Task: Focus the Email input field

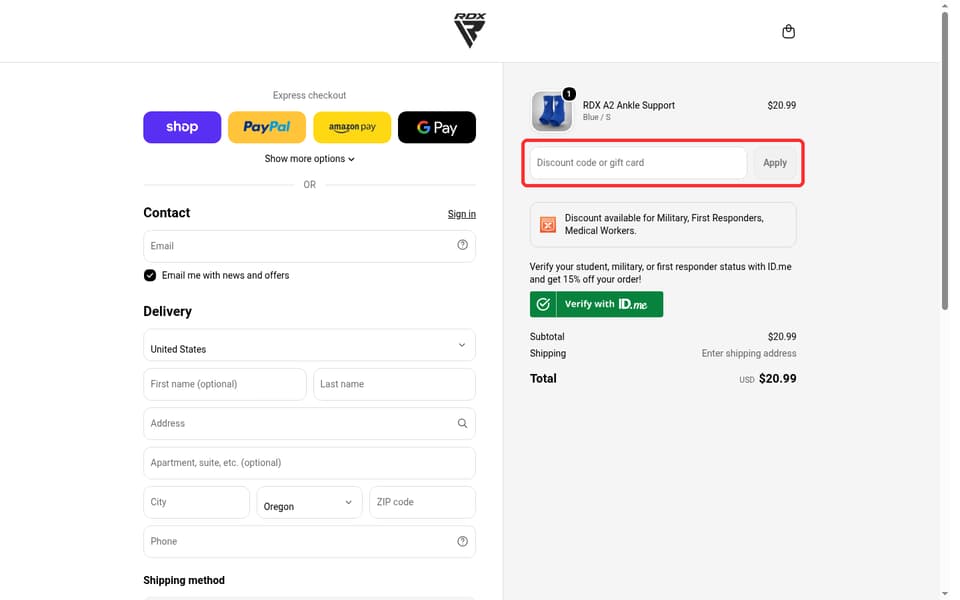Action: coord(309,246)
